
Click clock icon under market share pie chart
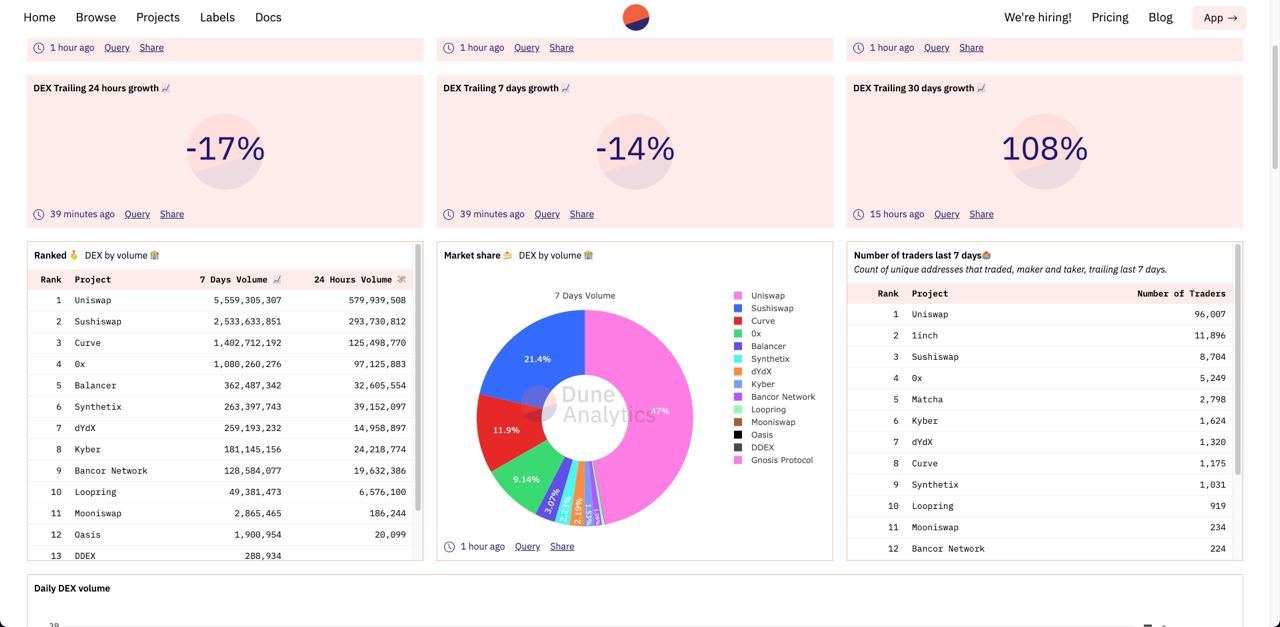[450, 547]
